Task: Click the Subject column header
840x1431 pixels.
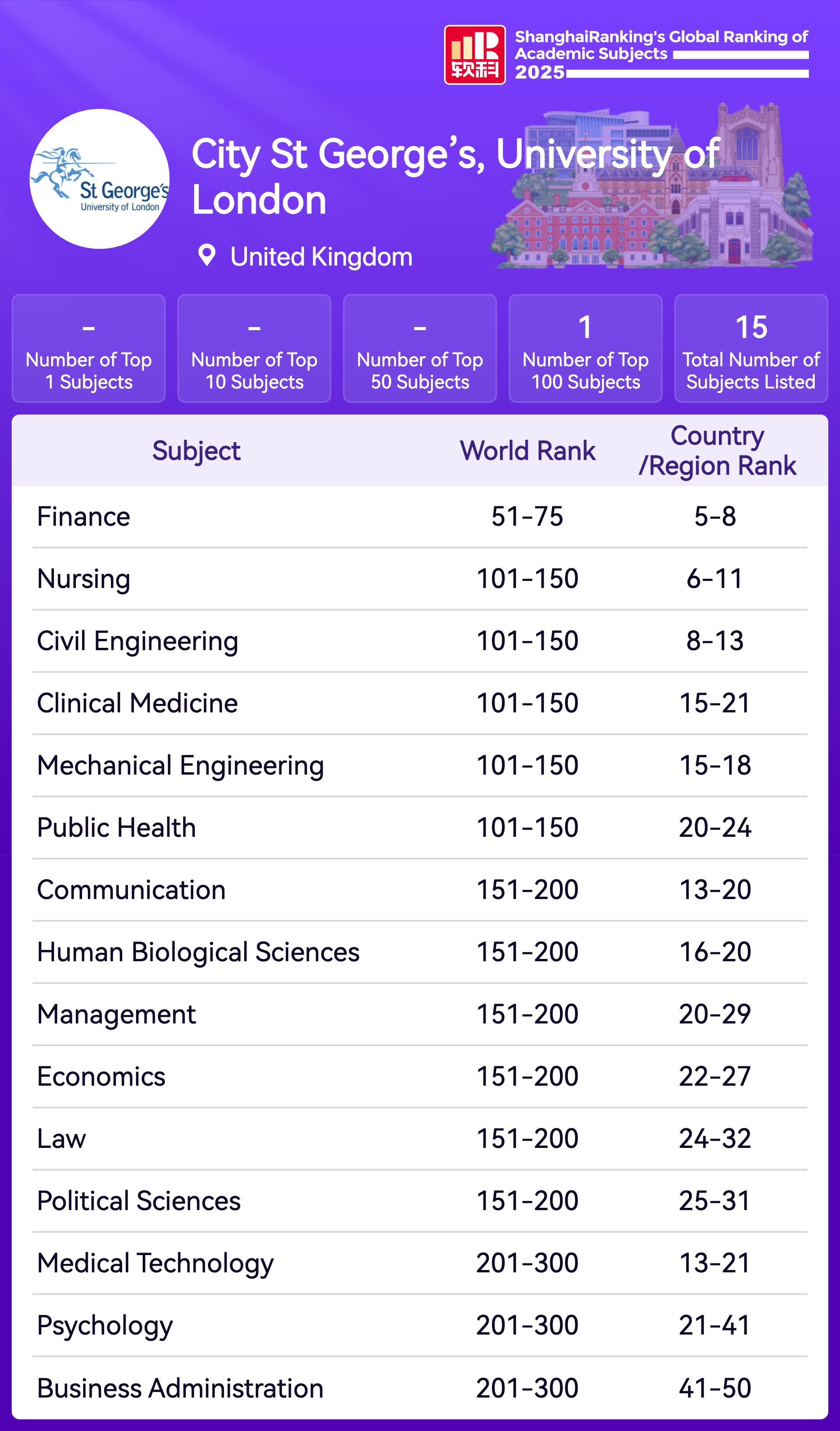Action: tap(196, 451)
